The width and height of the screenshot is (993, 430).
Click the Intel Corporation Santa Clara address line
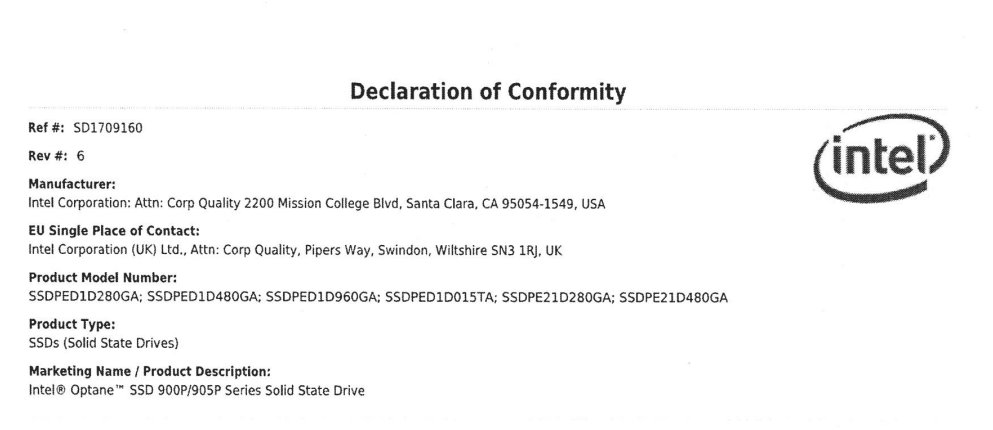[317, 204]
